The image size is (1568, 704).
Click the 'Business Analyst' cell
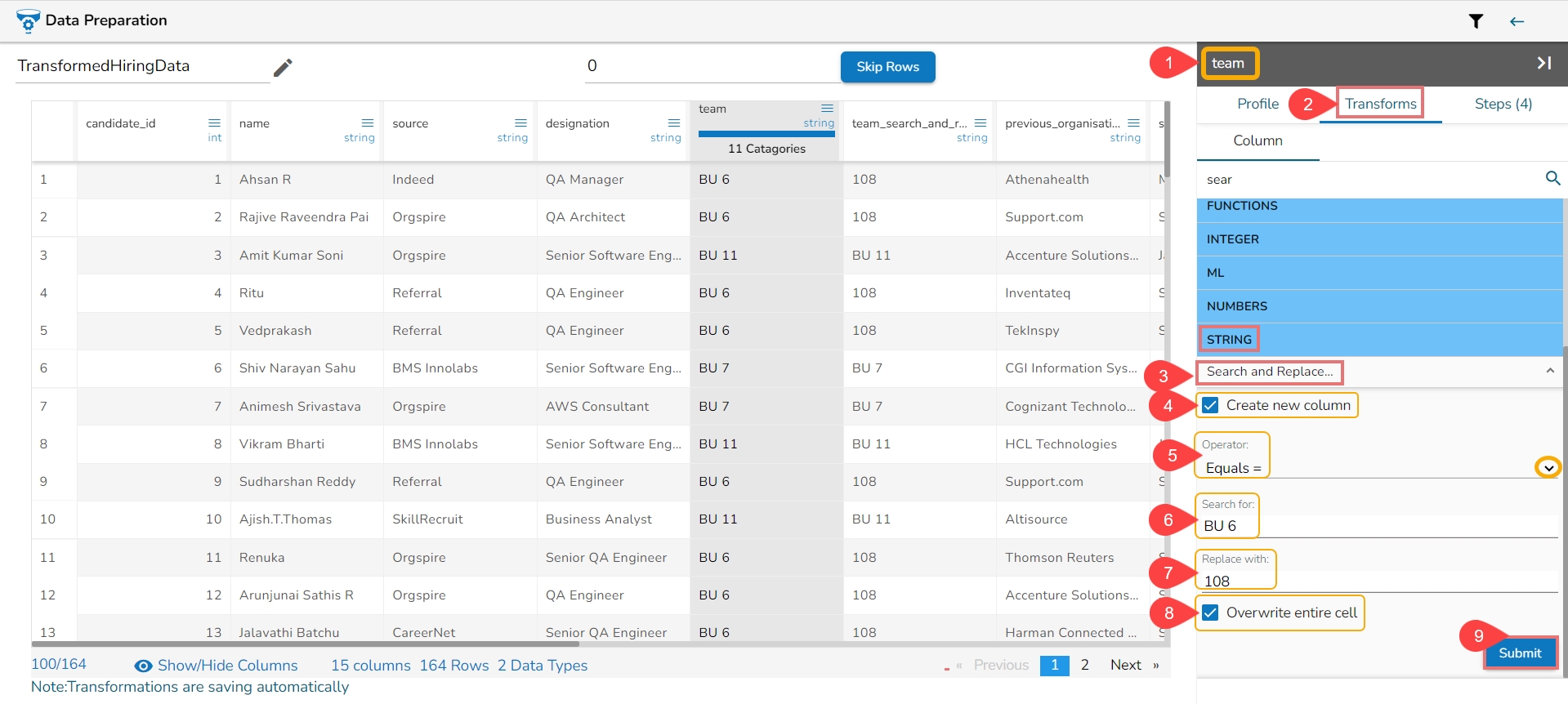pyautogui.click(x=598, y=519)
